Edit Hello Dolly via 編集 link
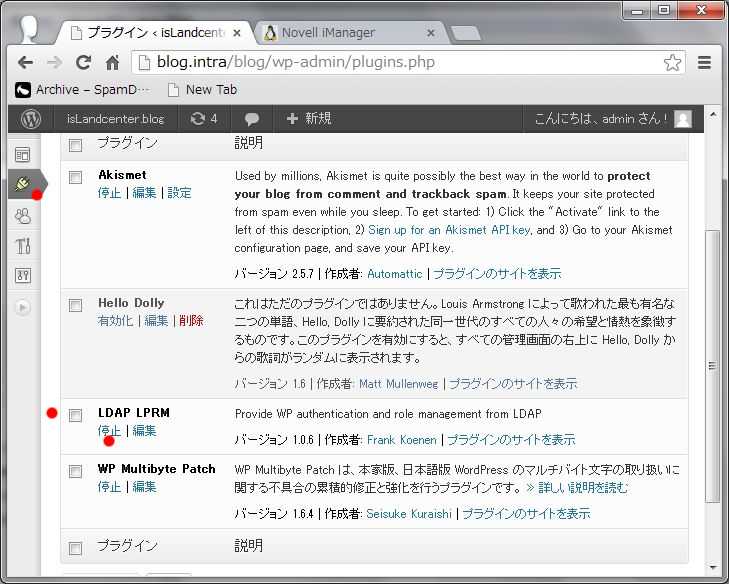The width and height of the screenshot is (729, 584). pyautogui.click(x=156, y=320)
